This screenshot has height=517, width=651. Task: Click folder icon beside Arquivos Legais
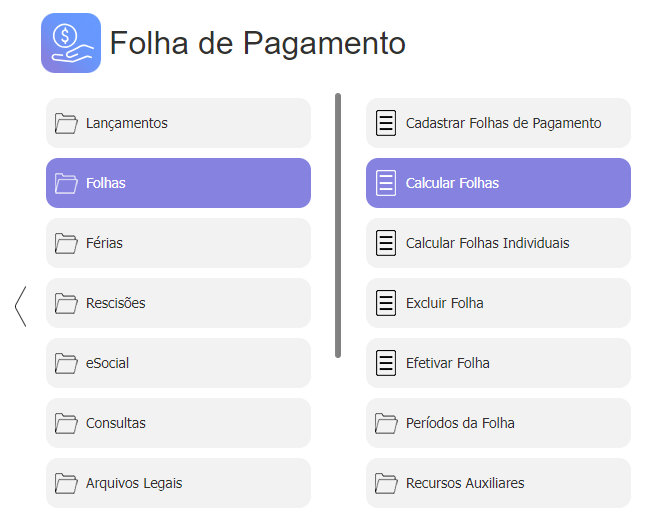coord(66,483)
